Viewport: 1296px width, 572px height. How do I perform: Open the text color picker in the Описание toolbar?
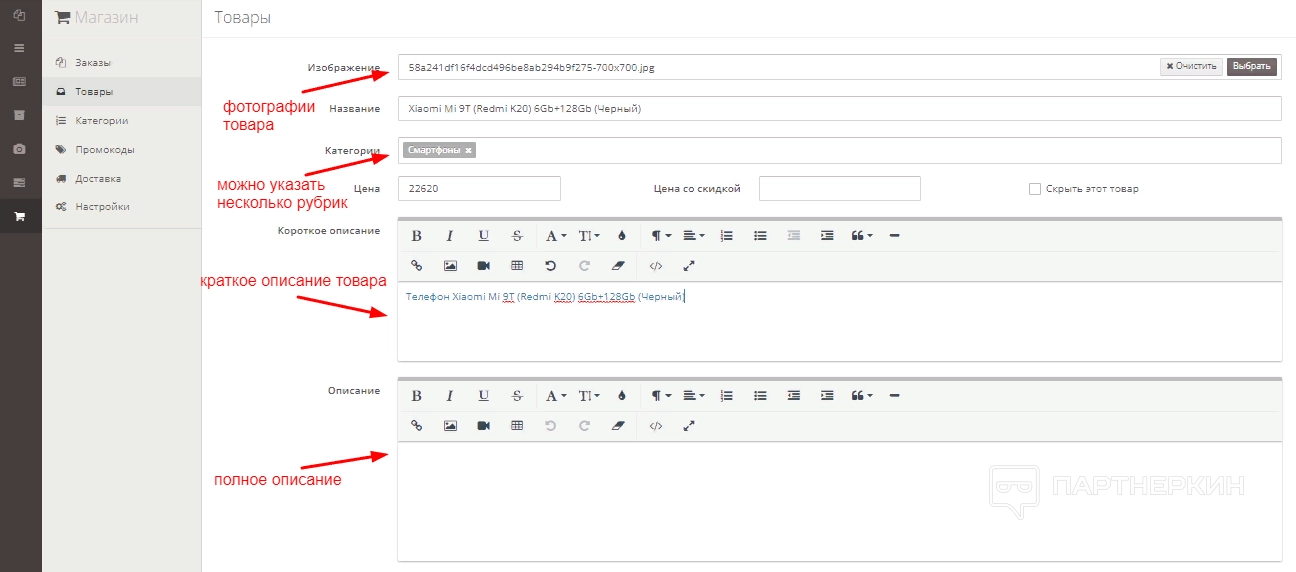(x=621, y=396)
